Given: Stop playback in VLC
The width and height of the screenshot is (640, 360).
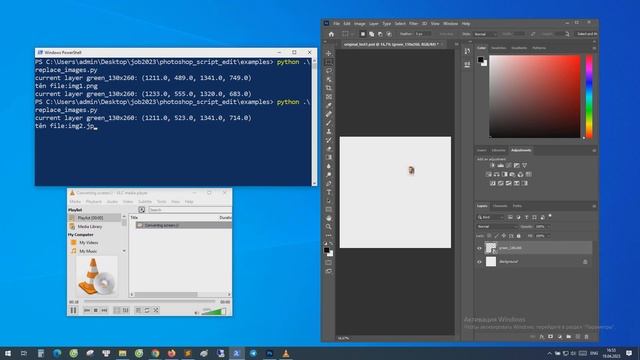Looking at the screenshot, I should click(96, 310).
